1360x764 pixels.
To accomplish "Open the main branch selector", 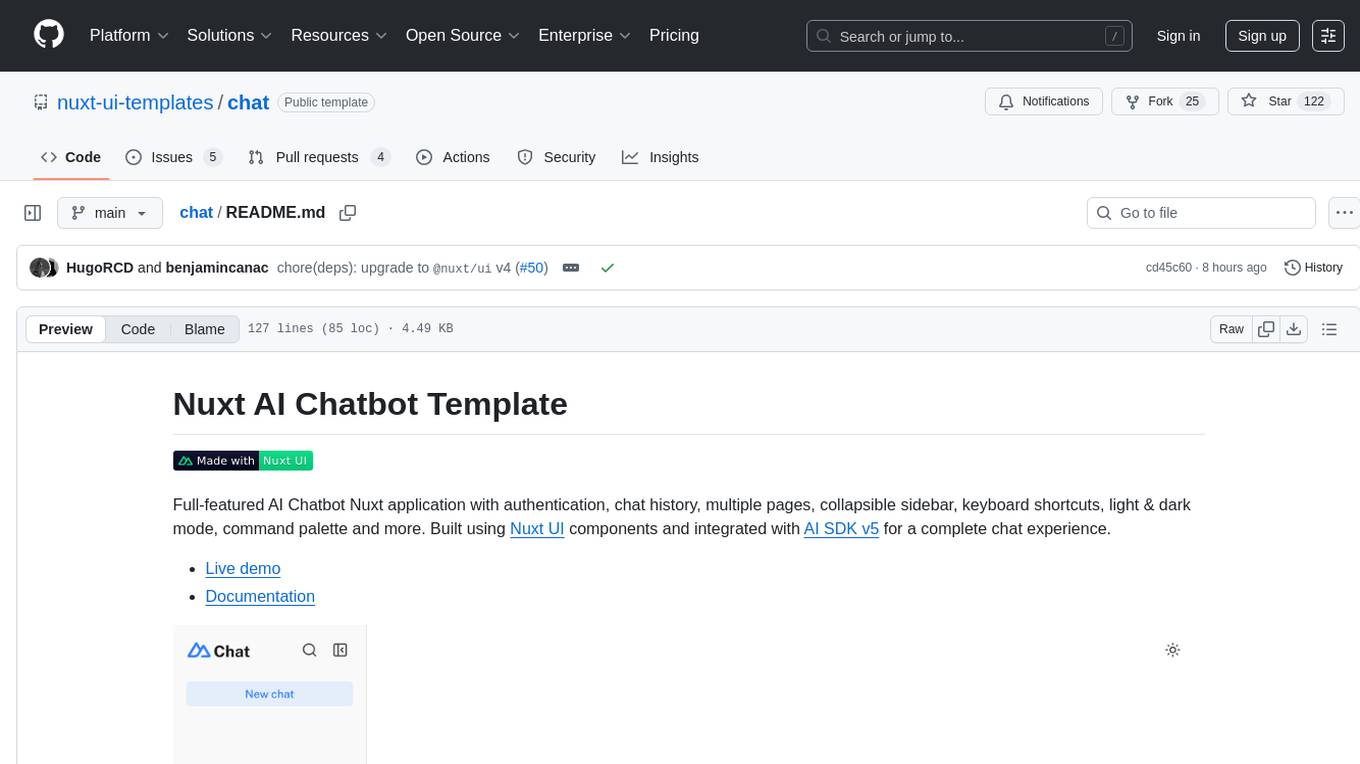I will 109,213.
